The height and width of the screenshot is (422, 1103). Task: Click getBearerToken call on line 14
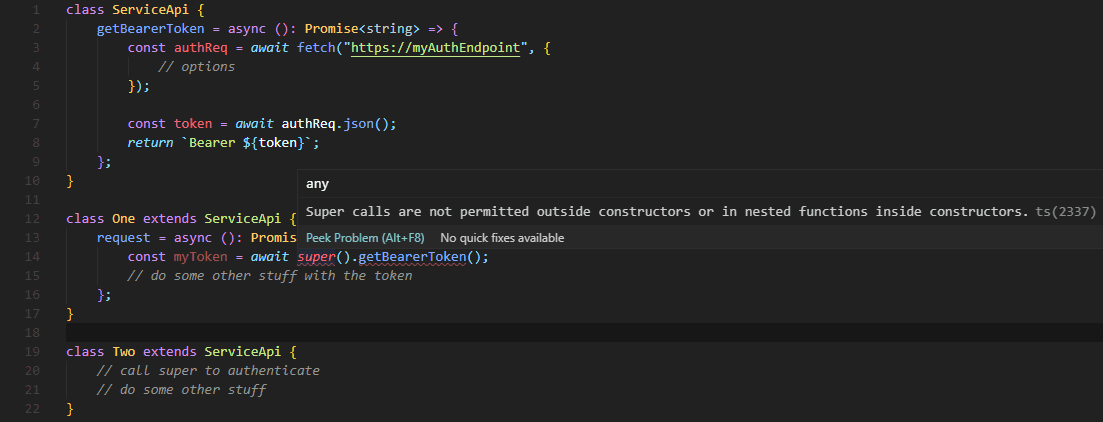(412, 257)
